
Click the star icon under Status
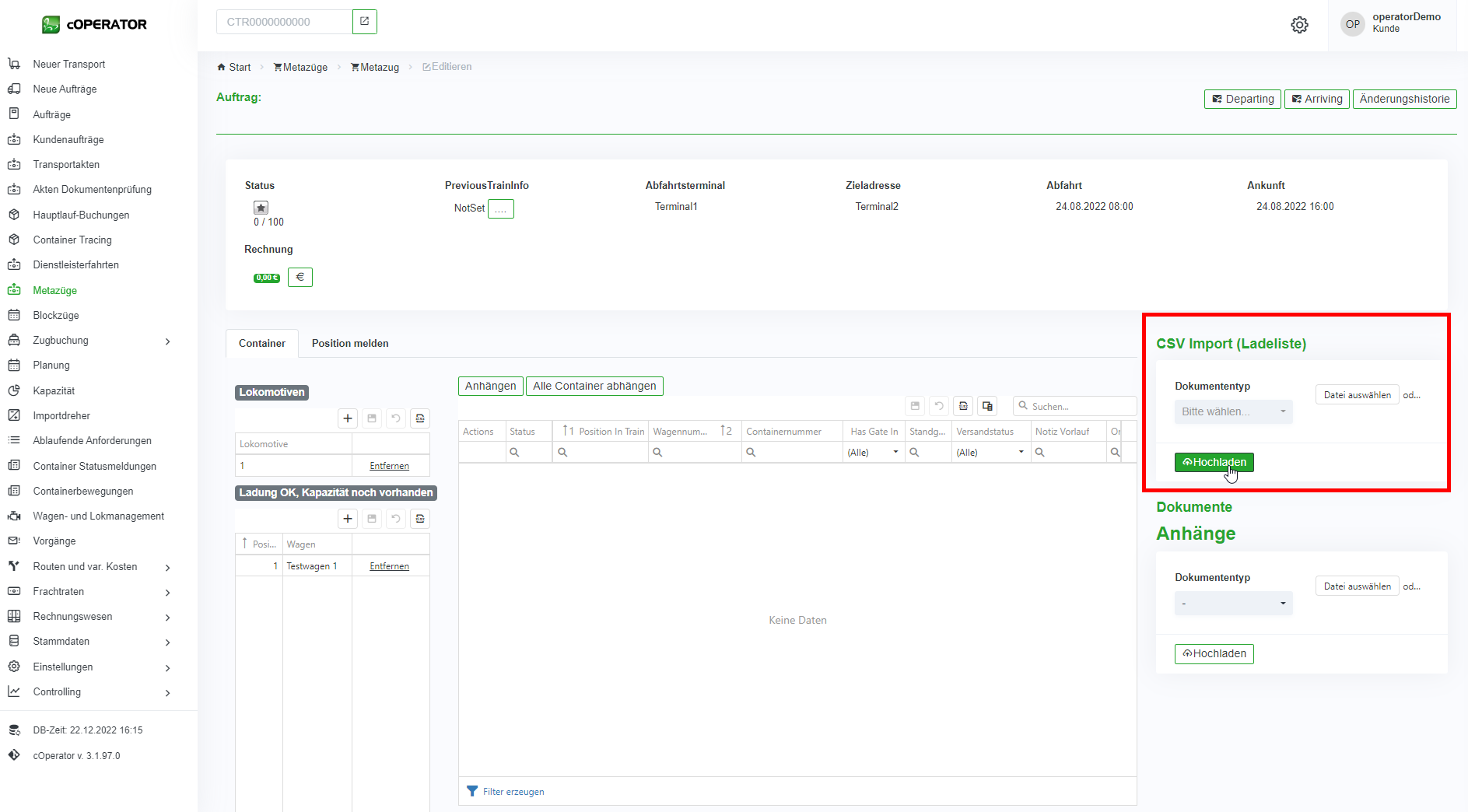pyautogui.click(x=261, y=208)
